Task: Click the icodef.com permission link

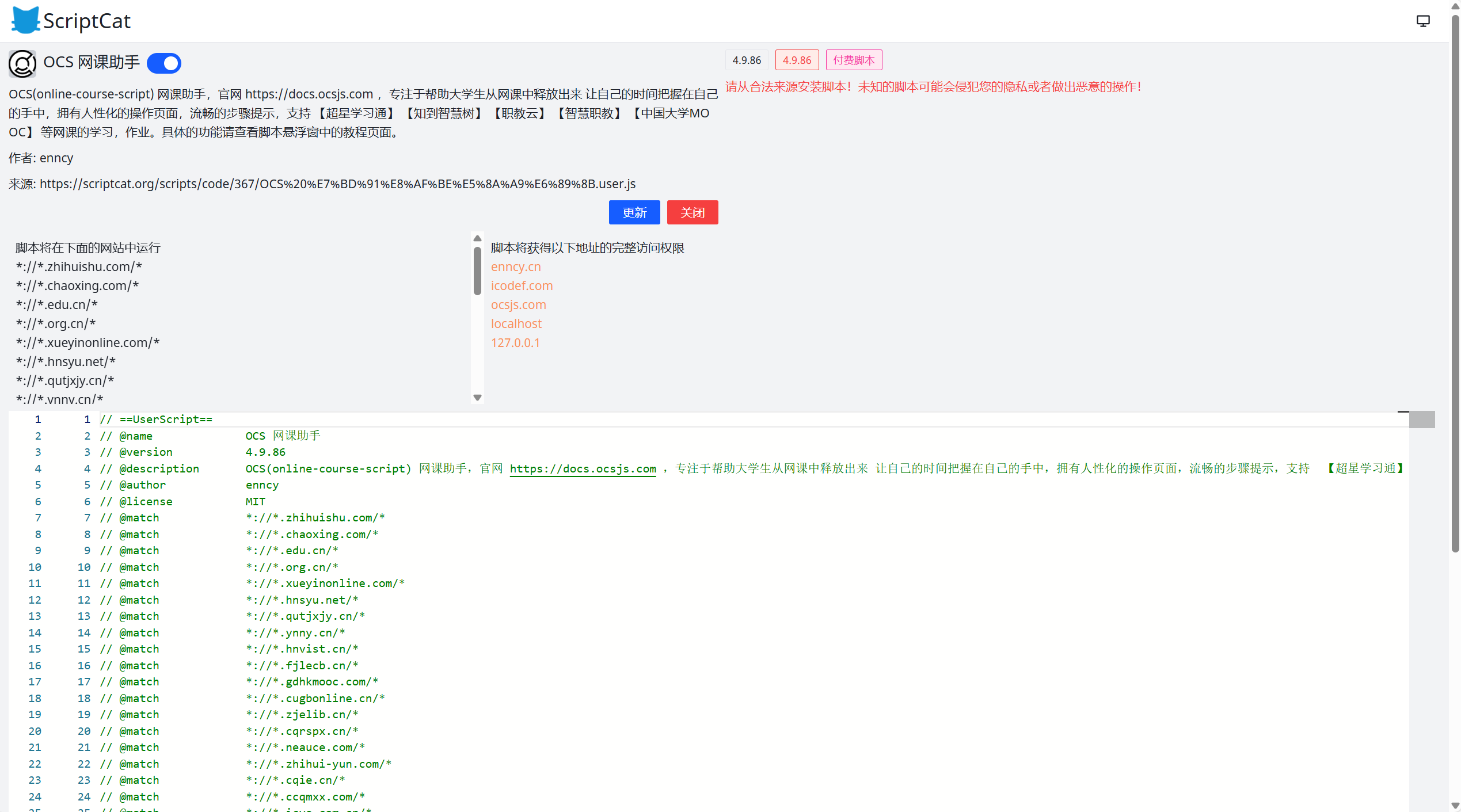Action: tap(521, 285)
